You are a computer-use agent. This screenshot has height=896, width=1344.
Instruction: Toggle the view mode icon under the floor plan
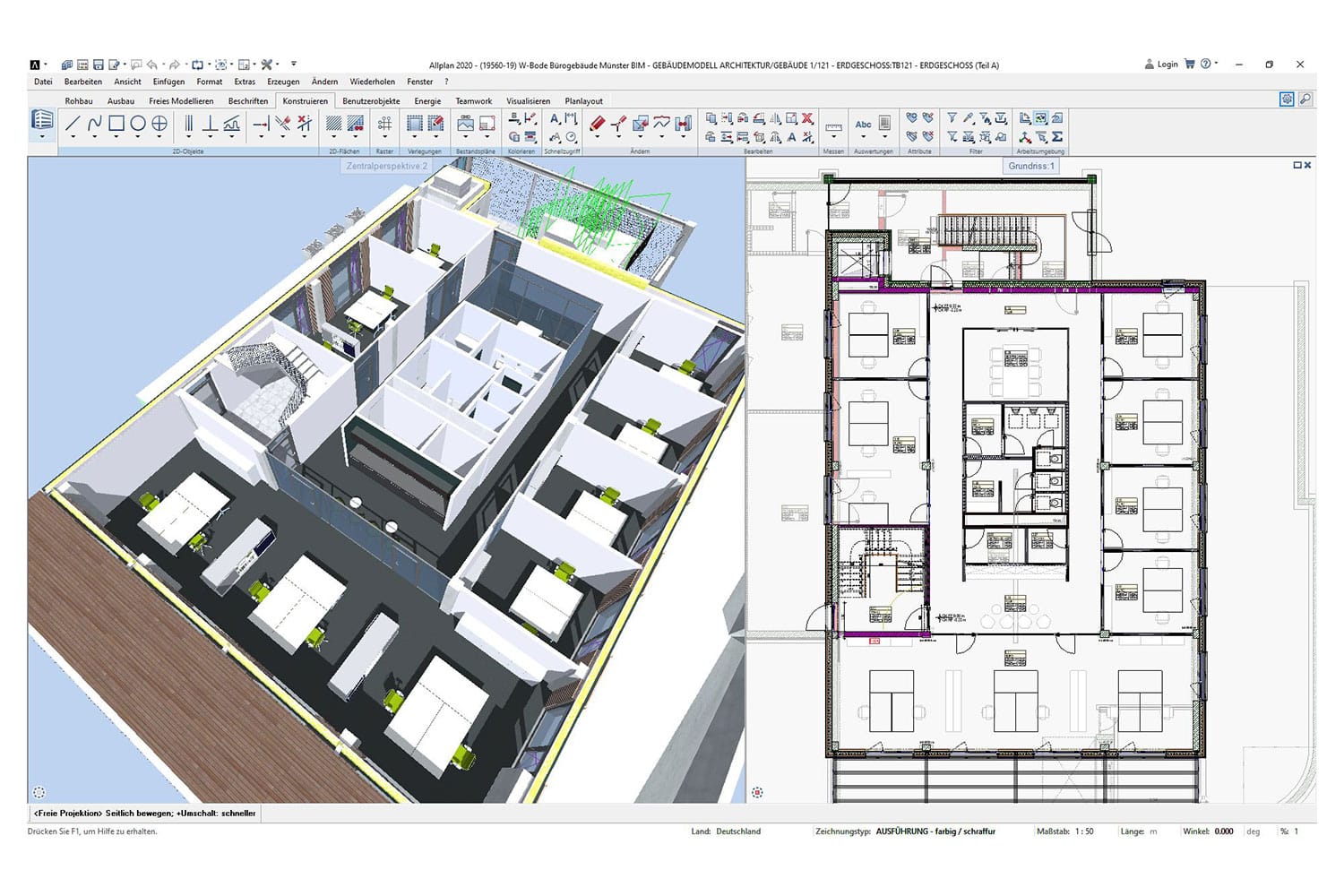758,793
